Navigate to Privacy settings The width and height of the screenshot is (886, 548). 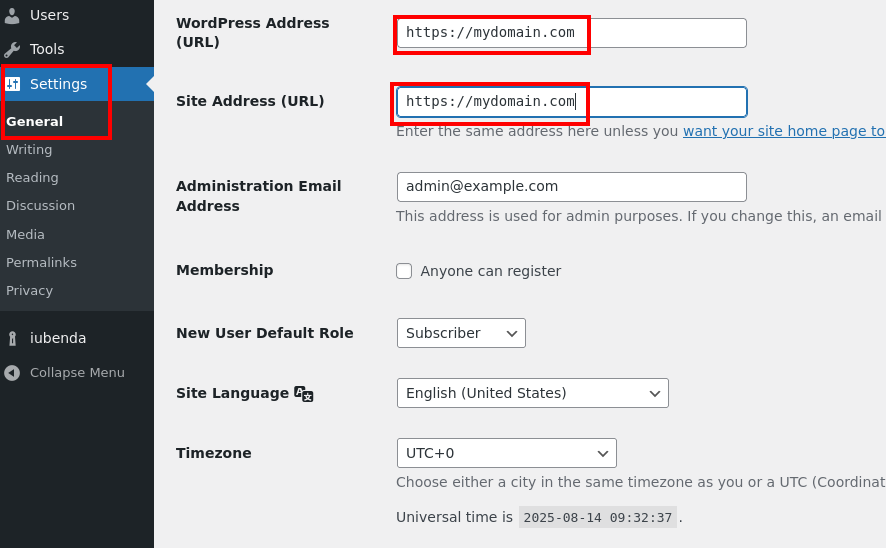point(29,290)
